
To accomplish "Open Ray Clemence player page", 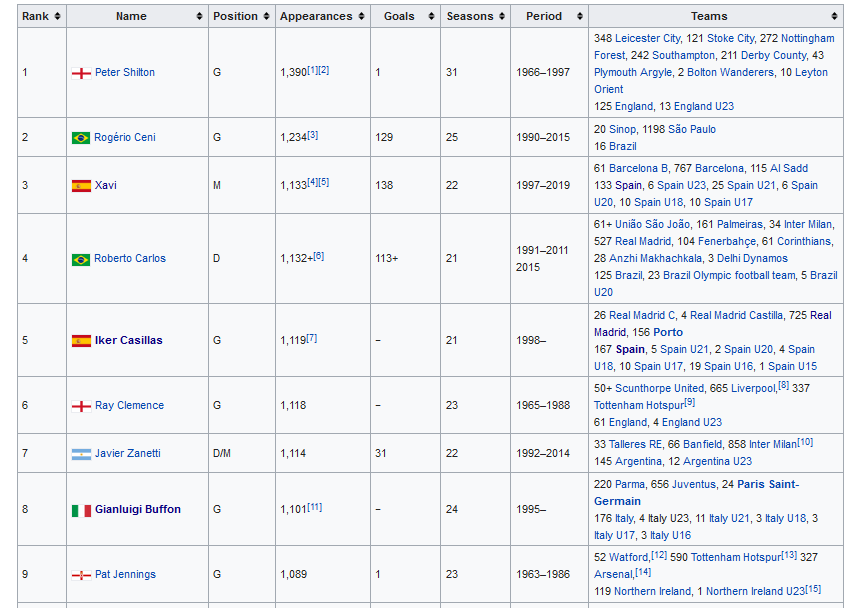I will 130,405.
